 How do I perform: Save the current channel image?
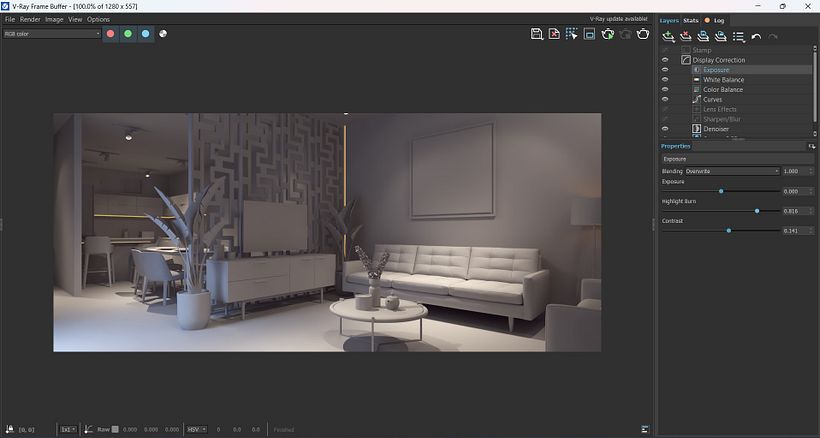[537, 34]
